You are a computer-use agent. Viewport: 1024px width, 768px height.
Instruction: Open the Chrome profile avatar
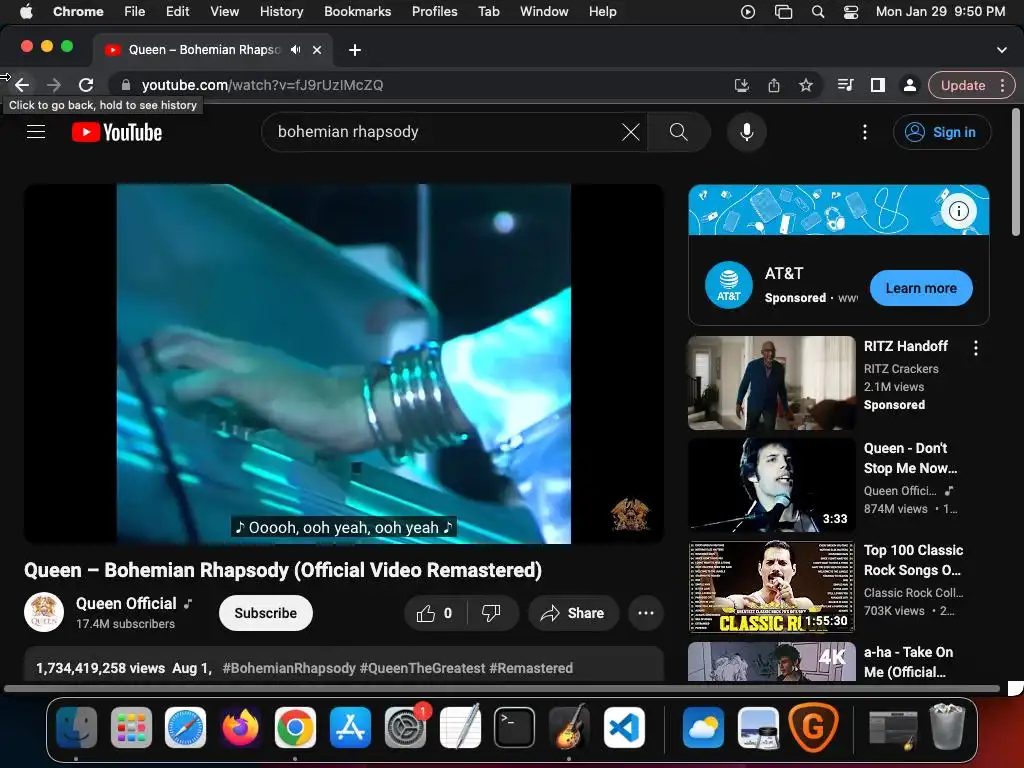point(909,85)
